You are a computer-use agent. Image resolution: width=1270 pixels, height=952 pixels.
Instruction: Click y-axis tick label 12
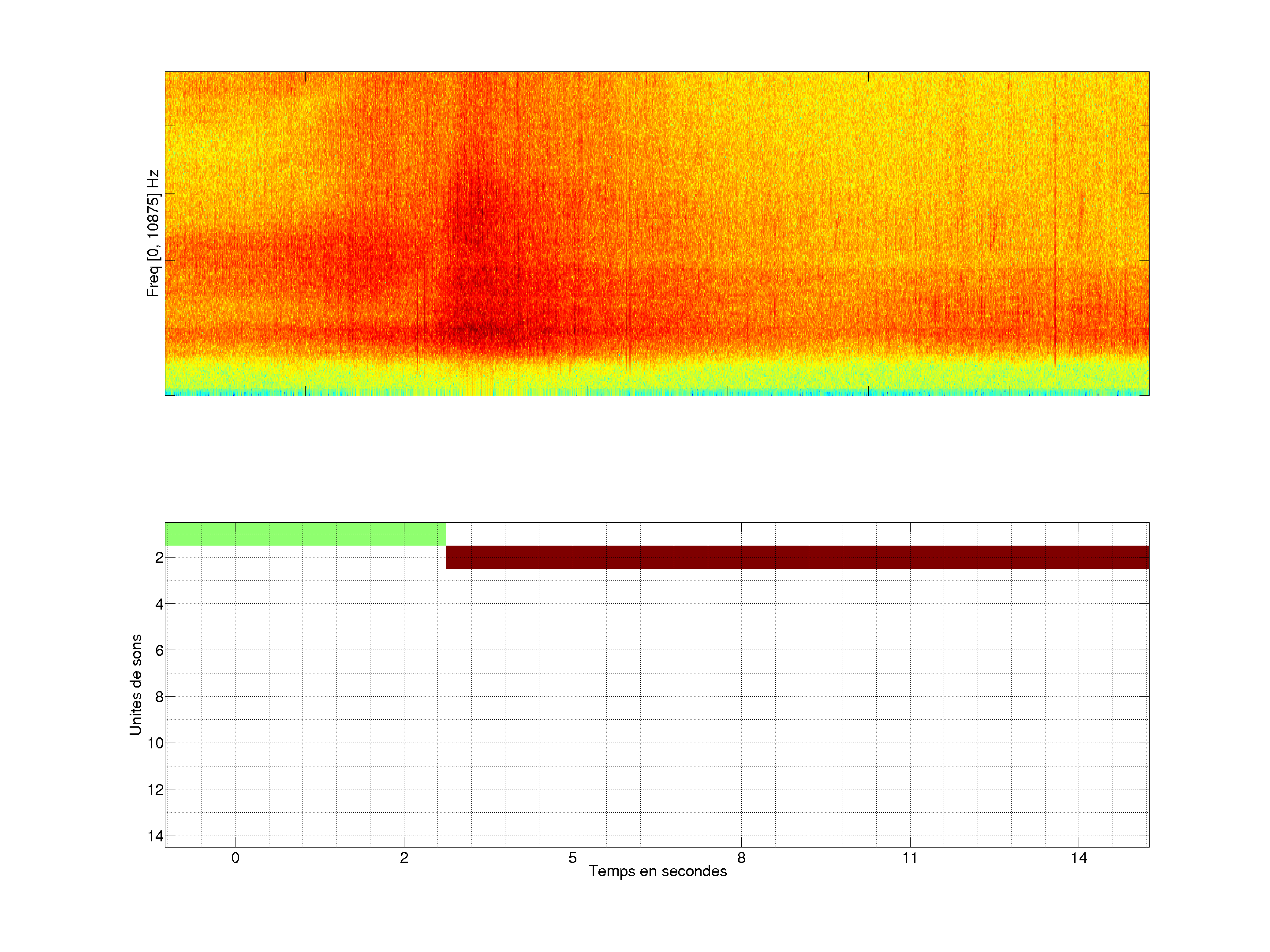156,790
